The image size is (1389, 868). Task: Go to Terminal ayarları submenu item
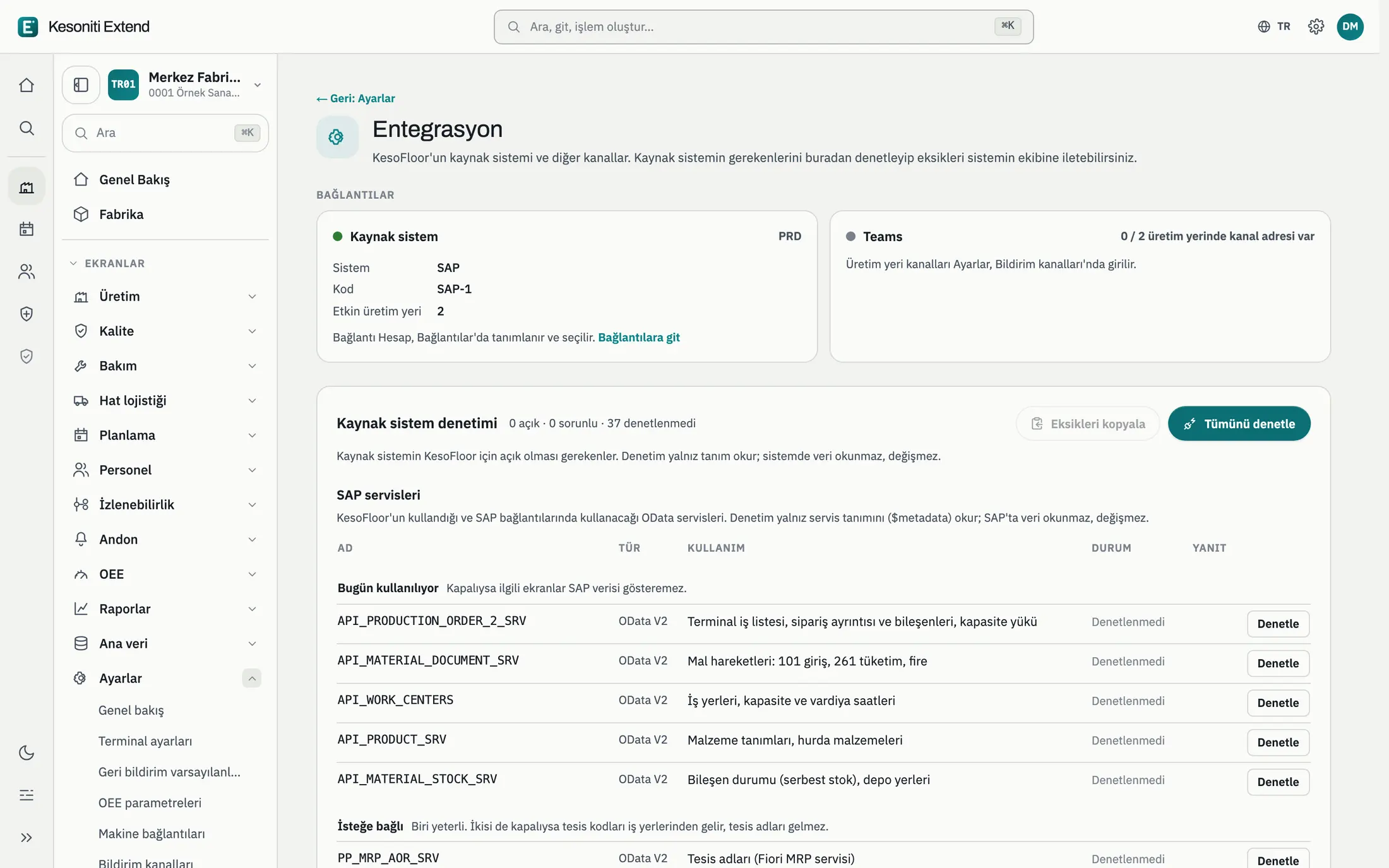pyautogui.click(x=145, y=741)
